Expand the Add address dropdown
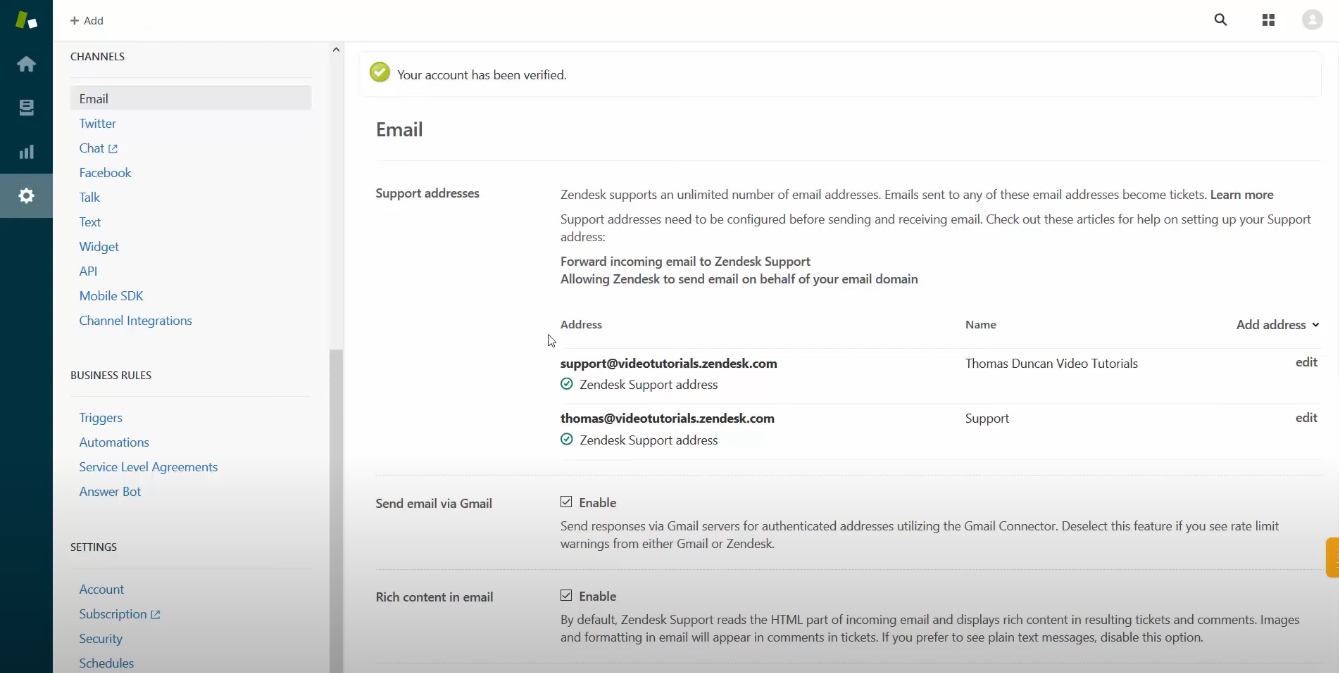The height and width of the screenshot is (673, 1339). click(x=1278, y=325)
